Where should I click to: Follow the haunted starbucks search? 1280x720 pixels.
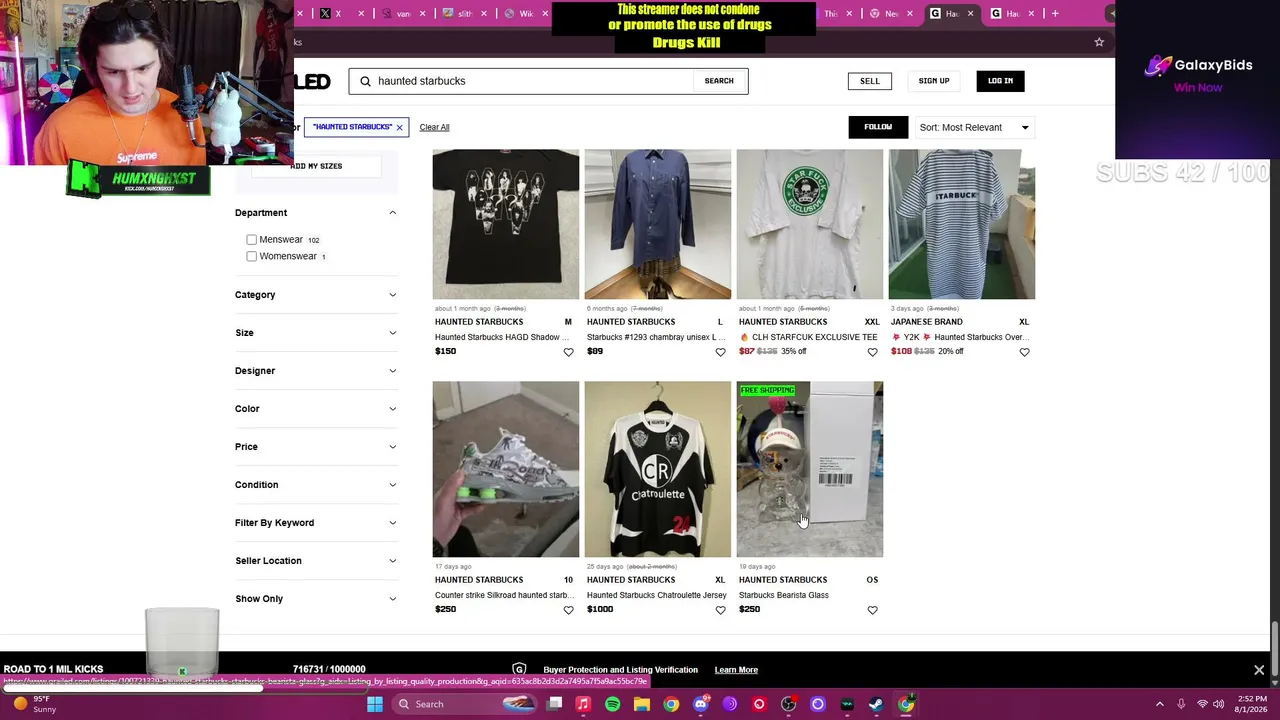tap(878, 127)
